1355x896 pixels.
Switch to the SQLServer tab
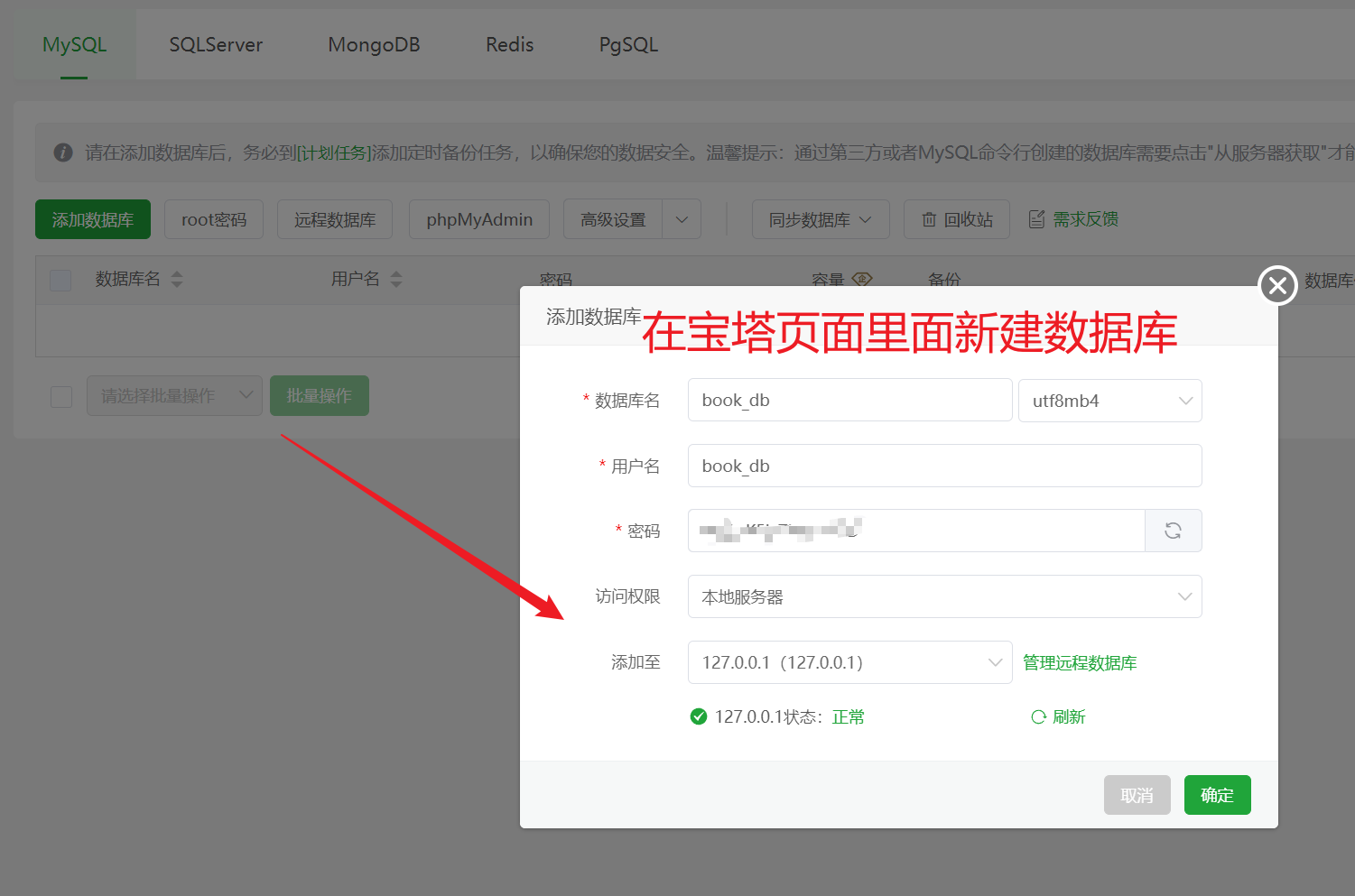[216, 44]
